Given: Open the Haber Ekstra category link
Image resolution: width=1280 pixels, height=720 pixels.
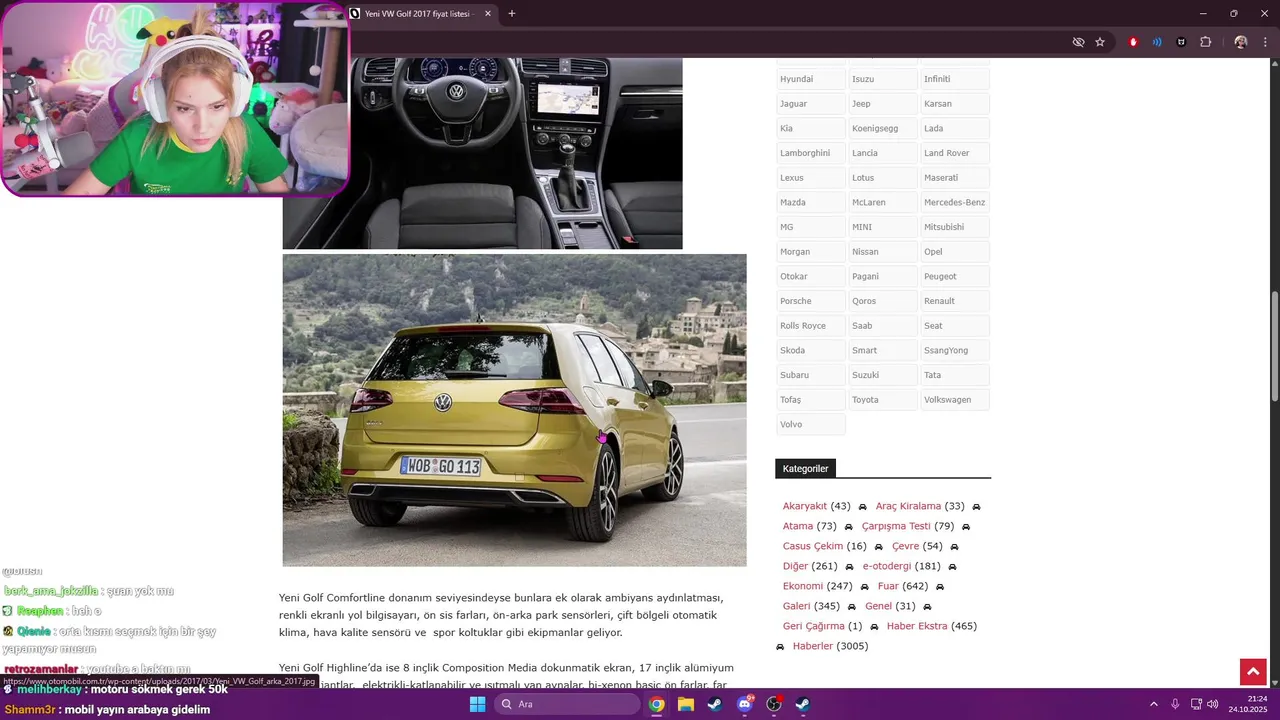Looking at the screenshot, I should (917, 626).
